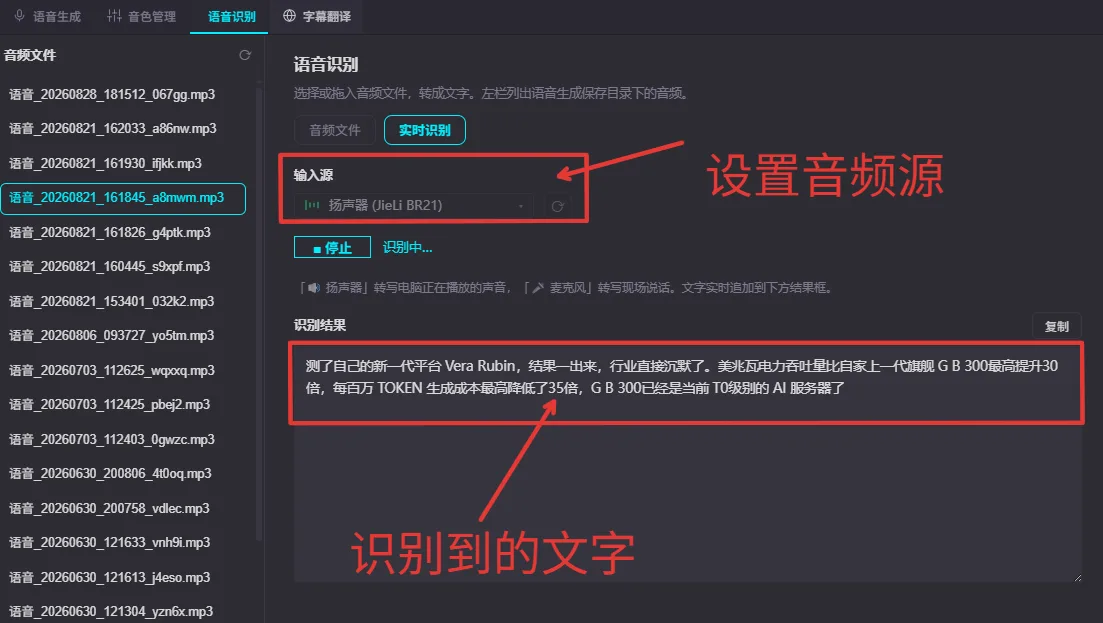Open the 语音生成 tab
1103x623 pixels.
48,16
